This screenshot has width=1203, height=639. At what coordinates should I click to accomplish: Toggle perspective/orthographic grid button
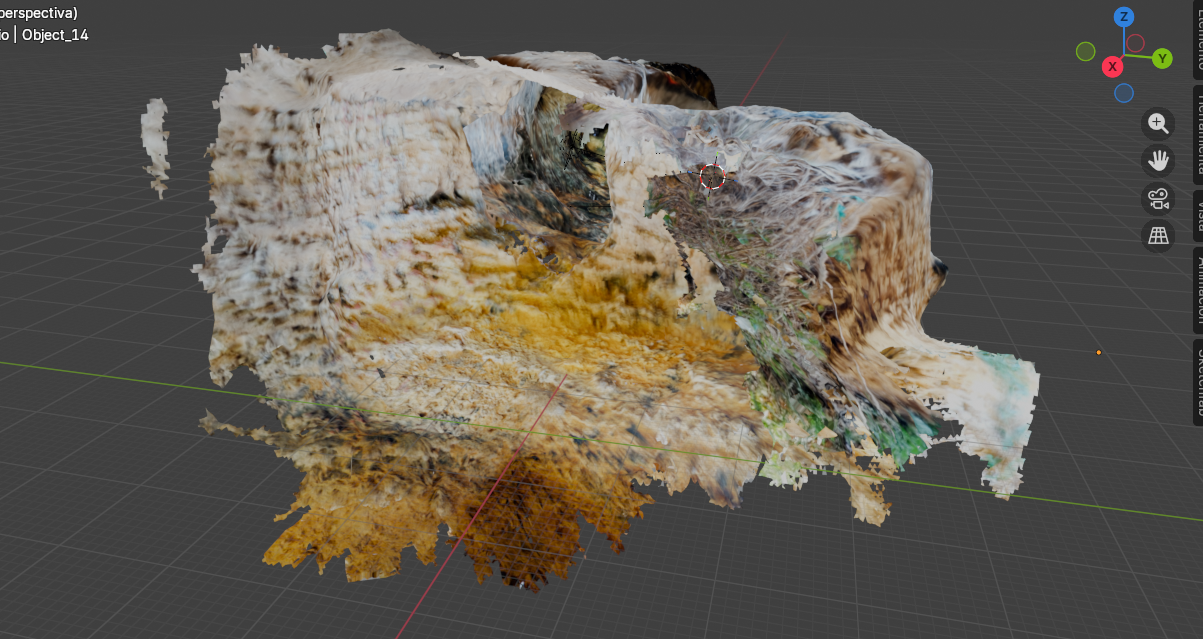coord(1158,236)
